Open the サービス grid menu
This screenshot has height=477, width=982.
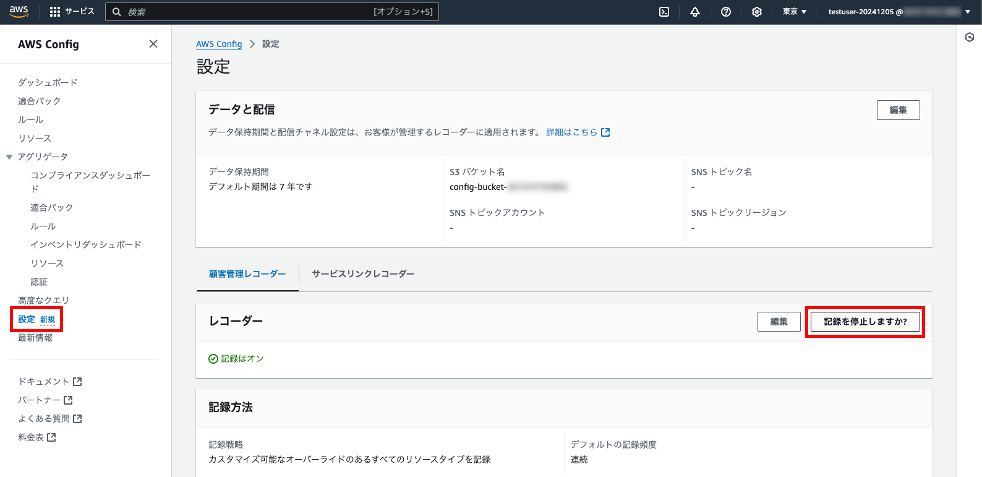pyautogui.click(x=71, y=12)
